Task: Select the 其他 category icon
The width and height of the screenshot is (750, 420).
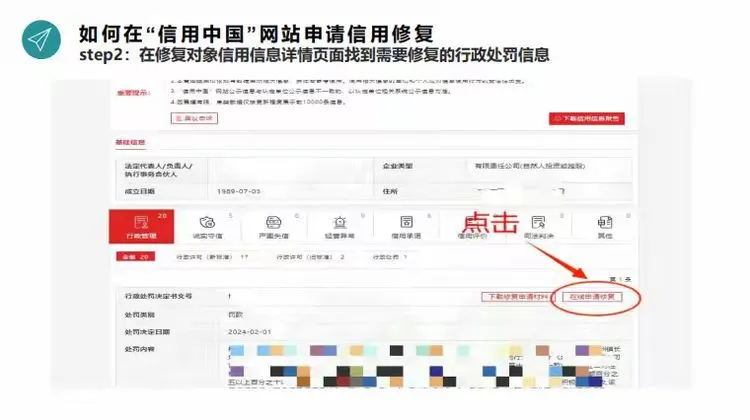Action: [x=604, y=222]
